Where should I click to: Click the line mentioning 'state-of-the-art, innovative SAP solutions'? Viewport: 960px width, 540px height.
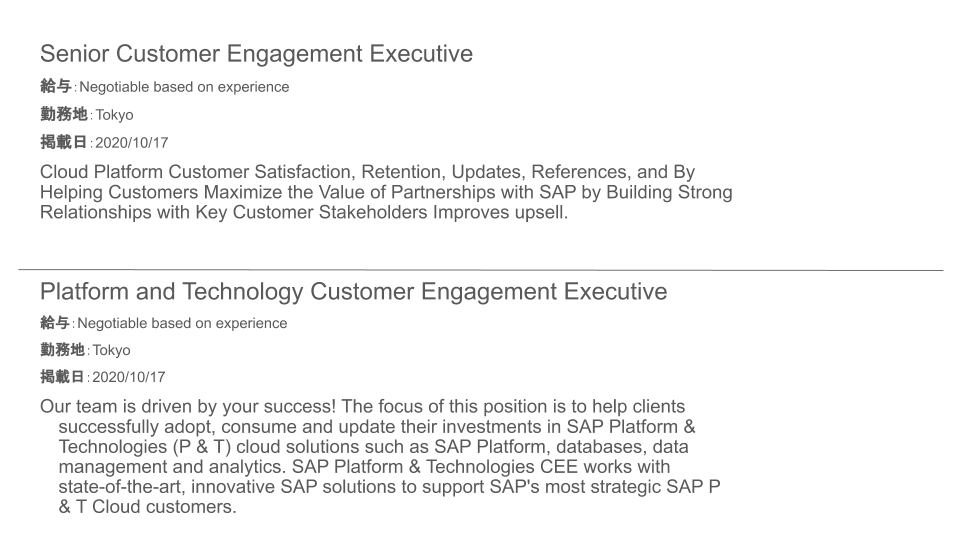389,487
